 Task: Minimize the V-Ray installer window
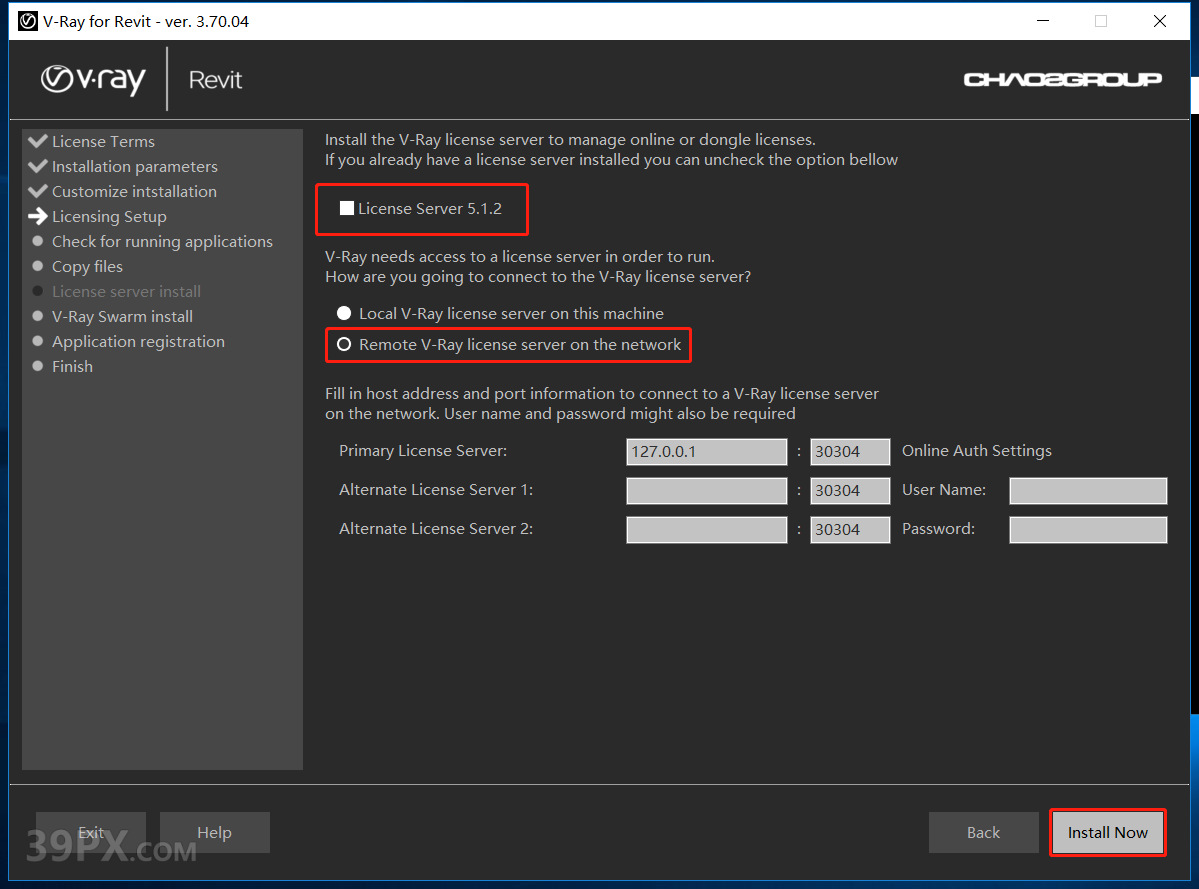tap(1042, 21)
